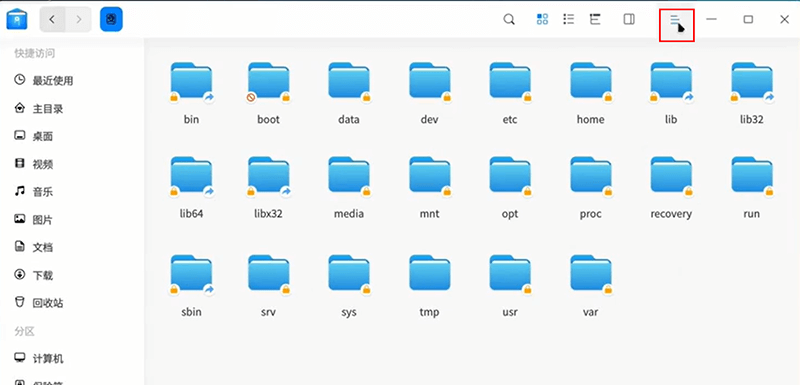800x385 pixels.
Task: Select the dev folder icon
Action: click(x=430, y=82)
